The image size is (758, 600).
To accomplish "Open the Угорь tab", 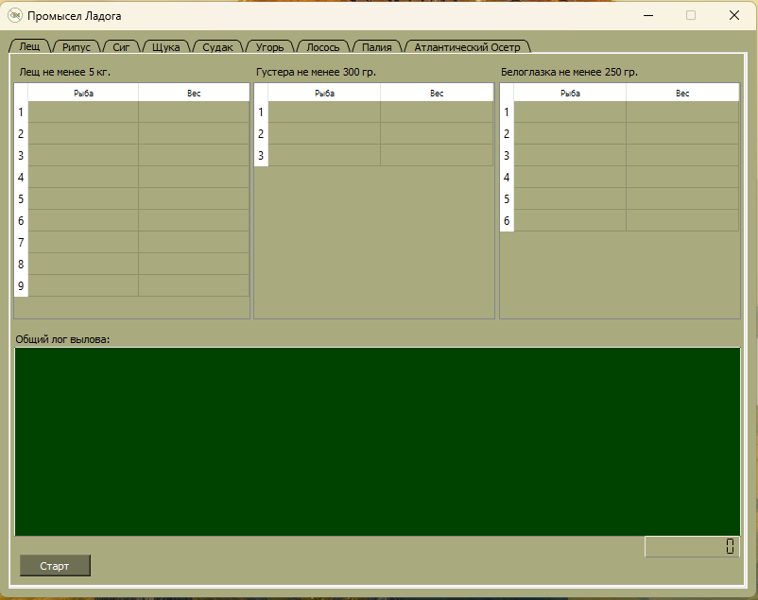I will [270, 47].
